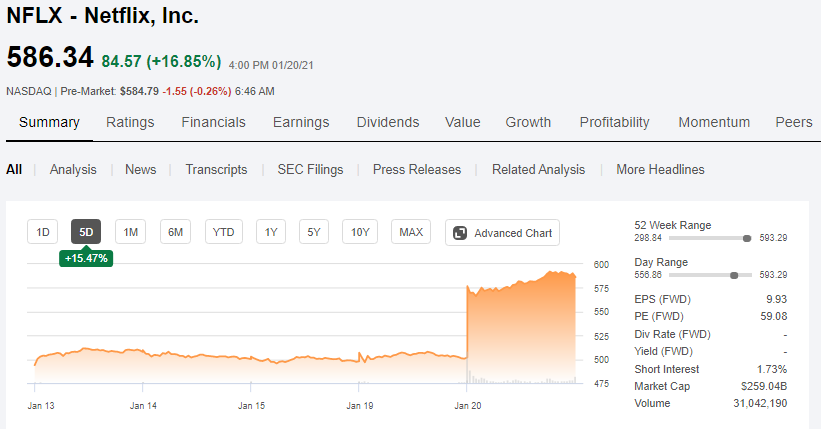View More Headlines link

pyautogui.click(x=660, y=169)
